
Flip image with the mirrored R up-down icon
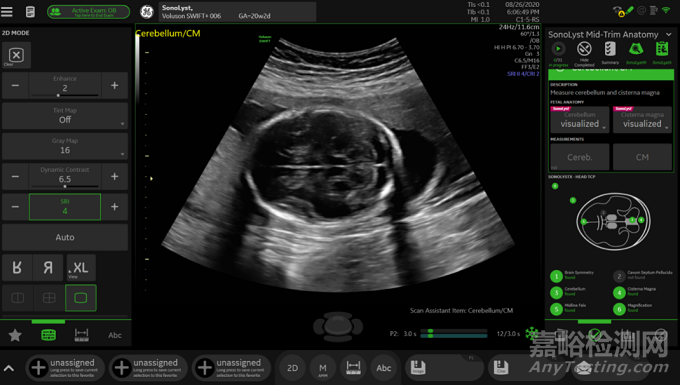(x=17, y=268)
